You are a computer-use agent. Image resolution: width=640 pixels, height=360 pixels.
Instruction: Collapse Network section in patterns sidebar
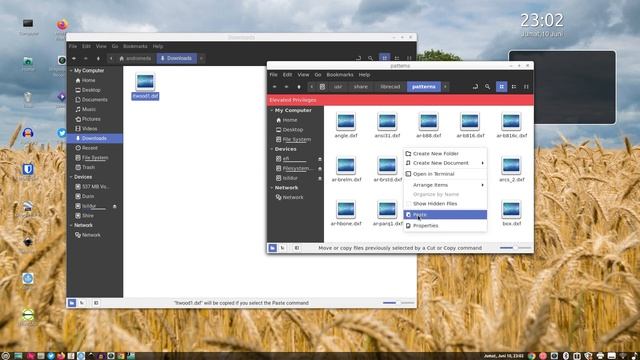coord(272,188)
